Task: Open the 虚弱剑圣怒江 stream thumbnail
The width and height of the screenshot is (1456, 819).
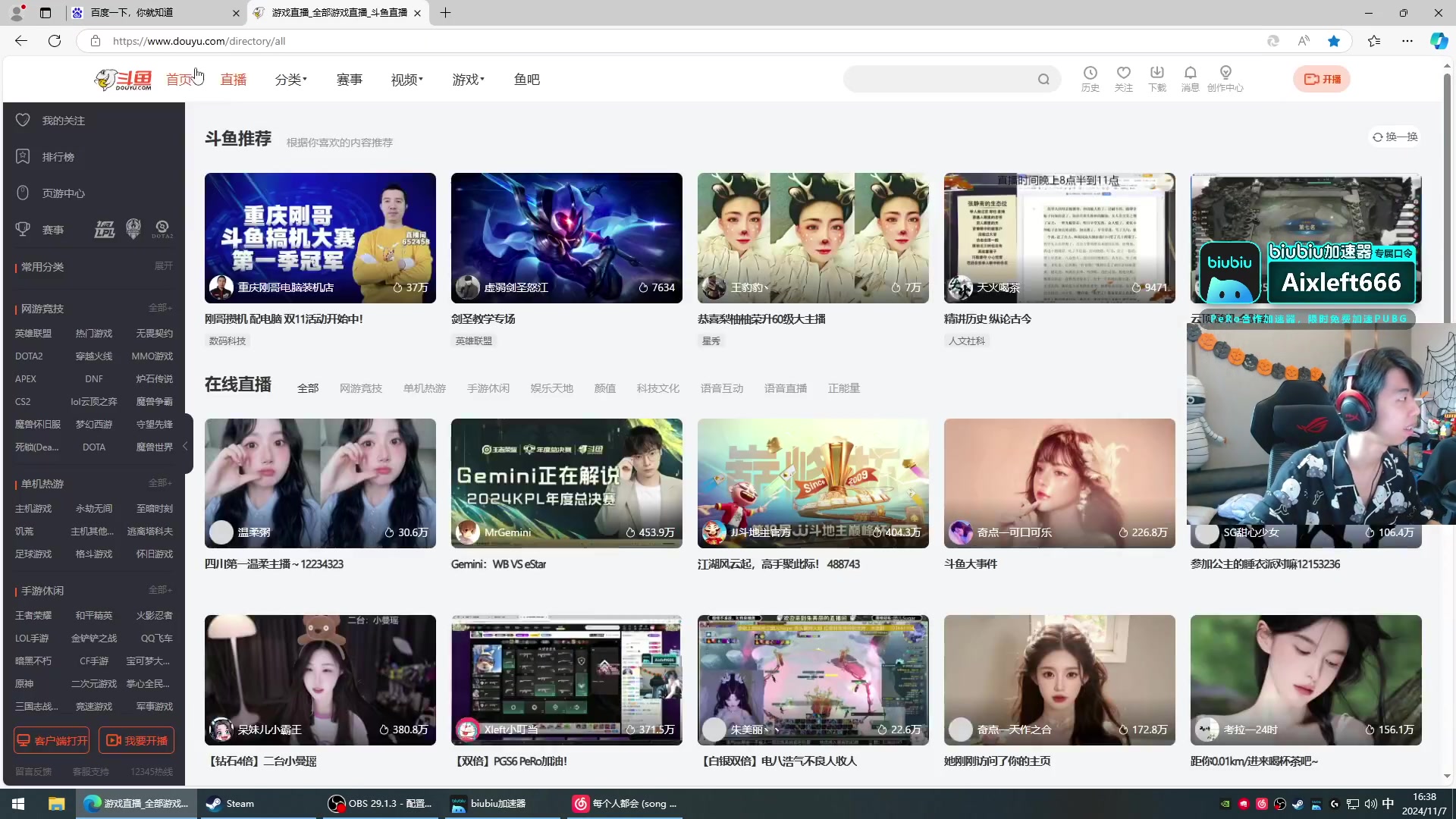Action: [566, 238]
